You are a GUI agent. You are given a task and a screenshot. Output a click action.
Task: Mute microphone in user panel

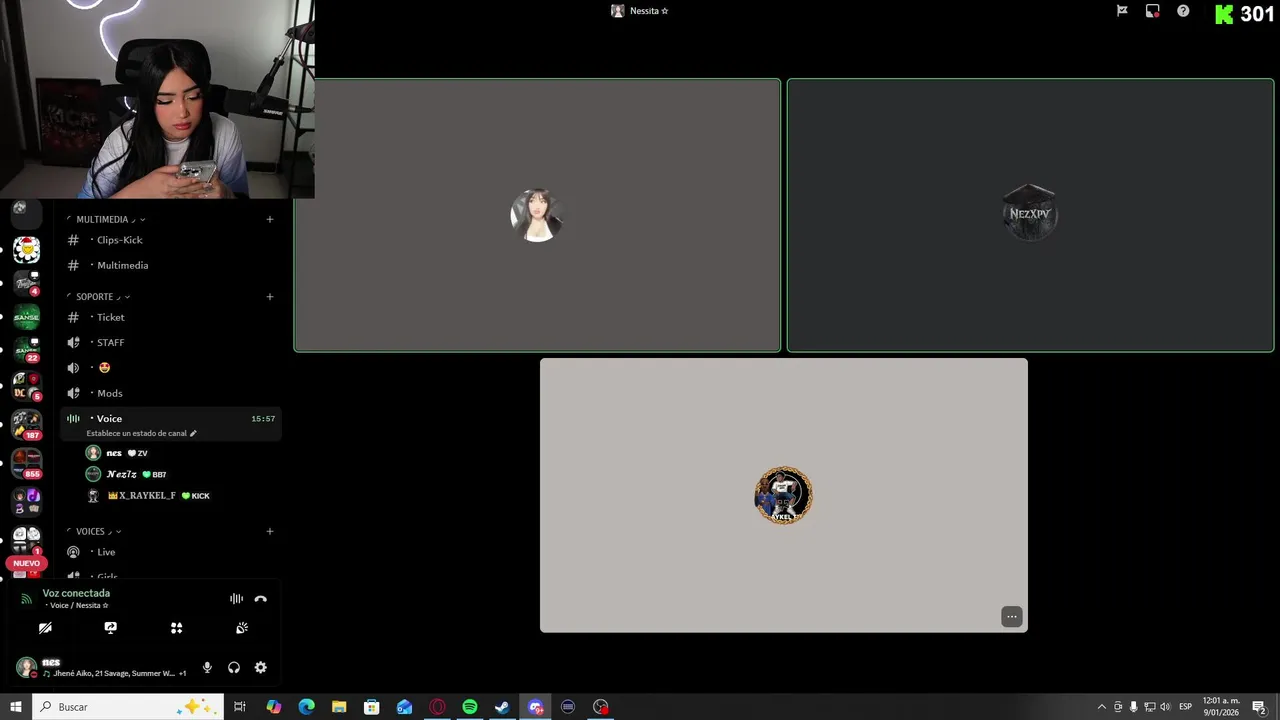[207, 667]
